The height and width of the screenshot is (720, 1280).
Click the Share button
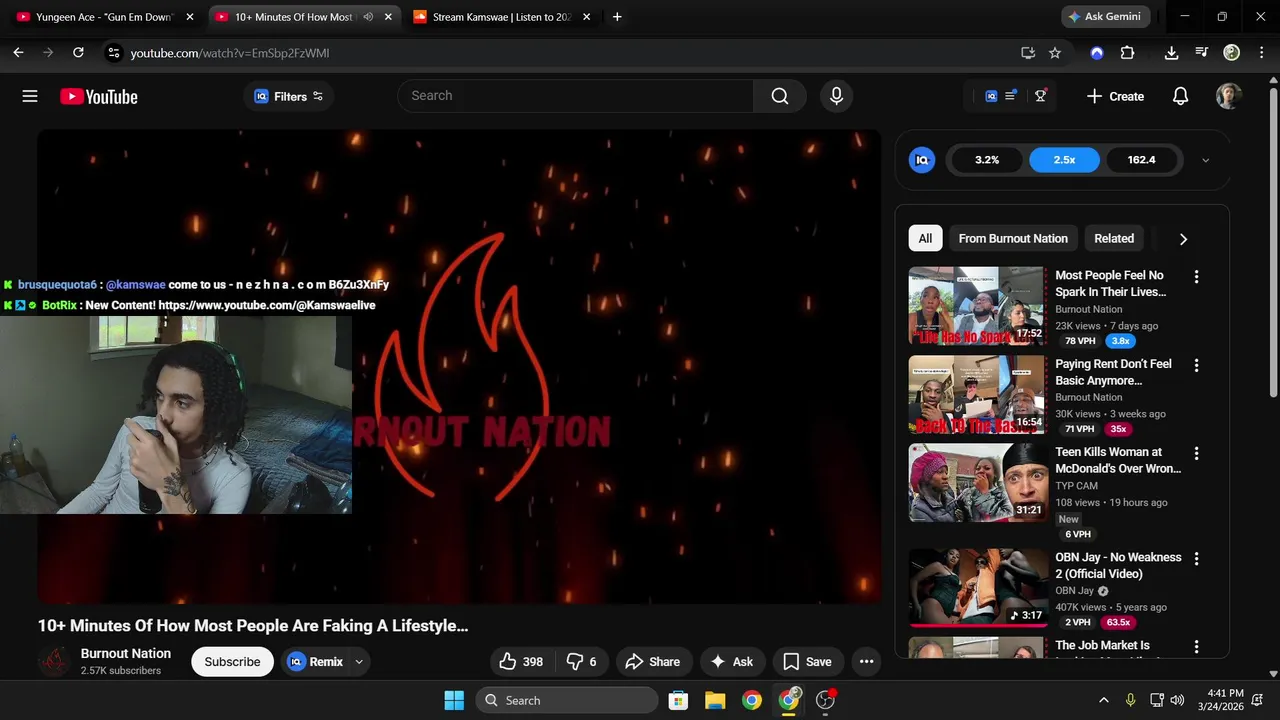coord(652,661)
